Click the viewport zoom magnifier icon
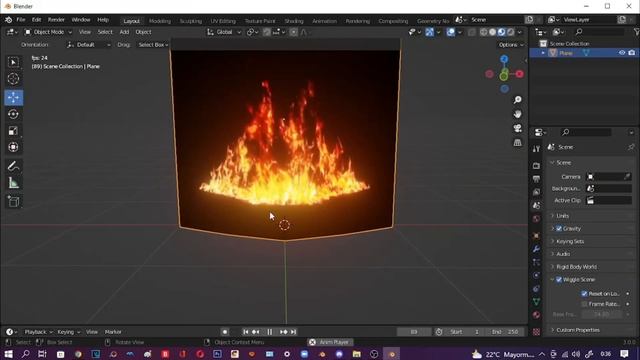 click(x=518, y=100)
